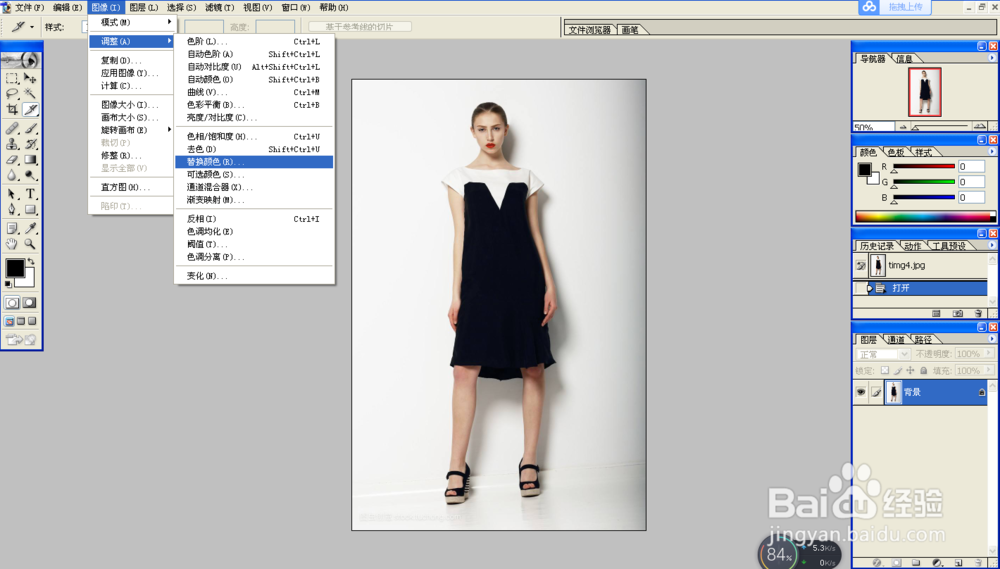Choose 曲线(V)... menu item

point(254,92)
